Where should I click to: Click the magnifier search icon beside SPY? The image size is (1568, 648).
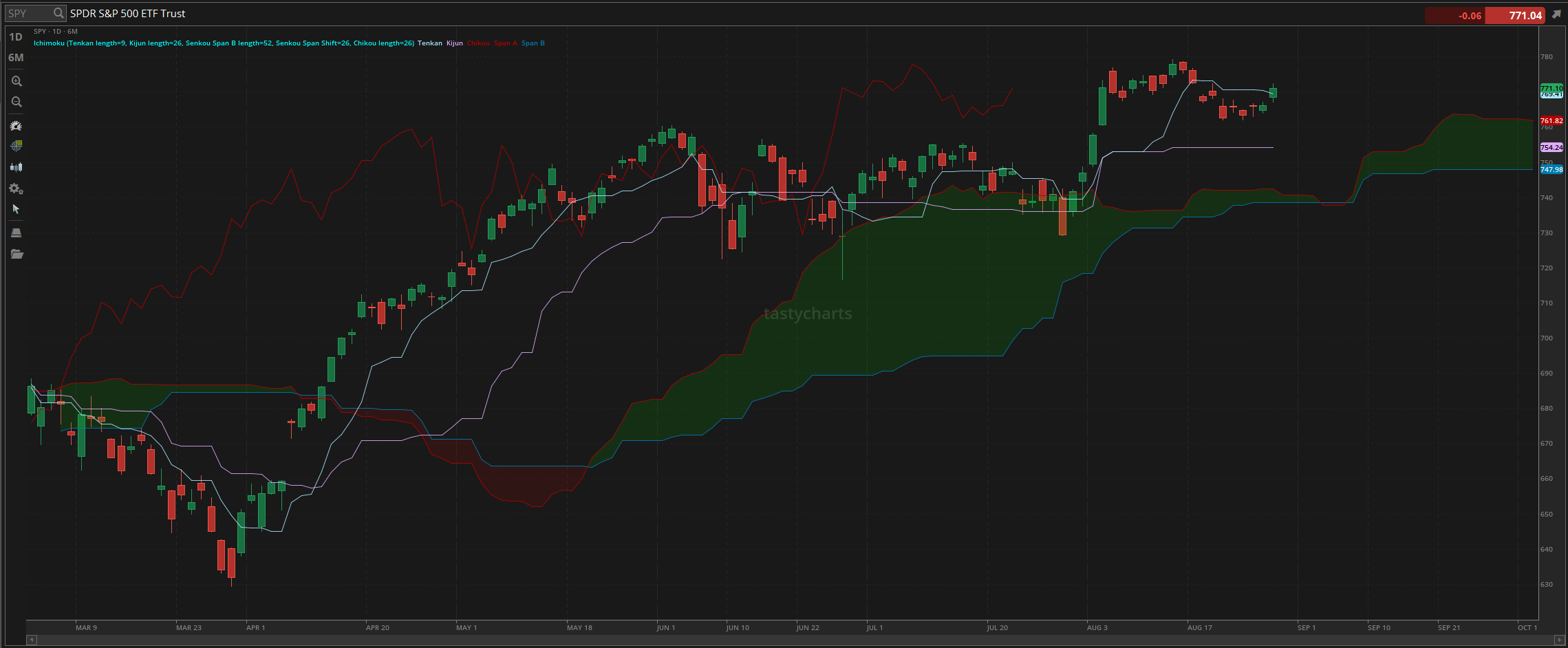(58, 13)
